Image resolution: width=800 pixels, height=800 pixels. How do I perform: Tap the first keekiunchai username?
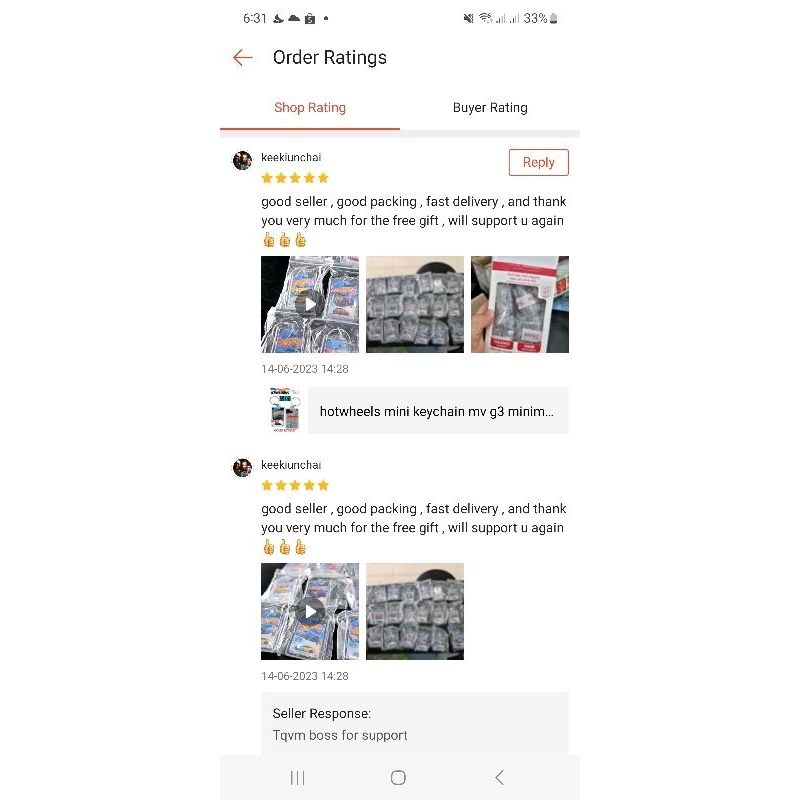(x=291, y=157)
